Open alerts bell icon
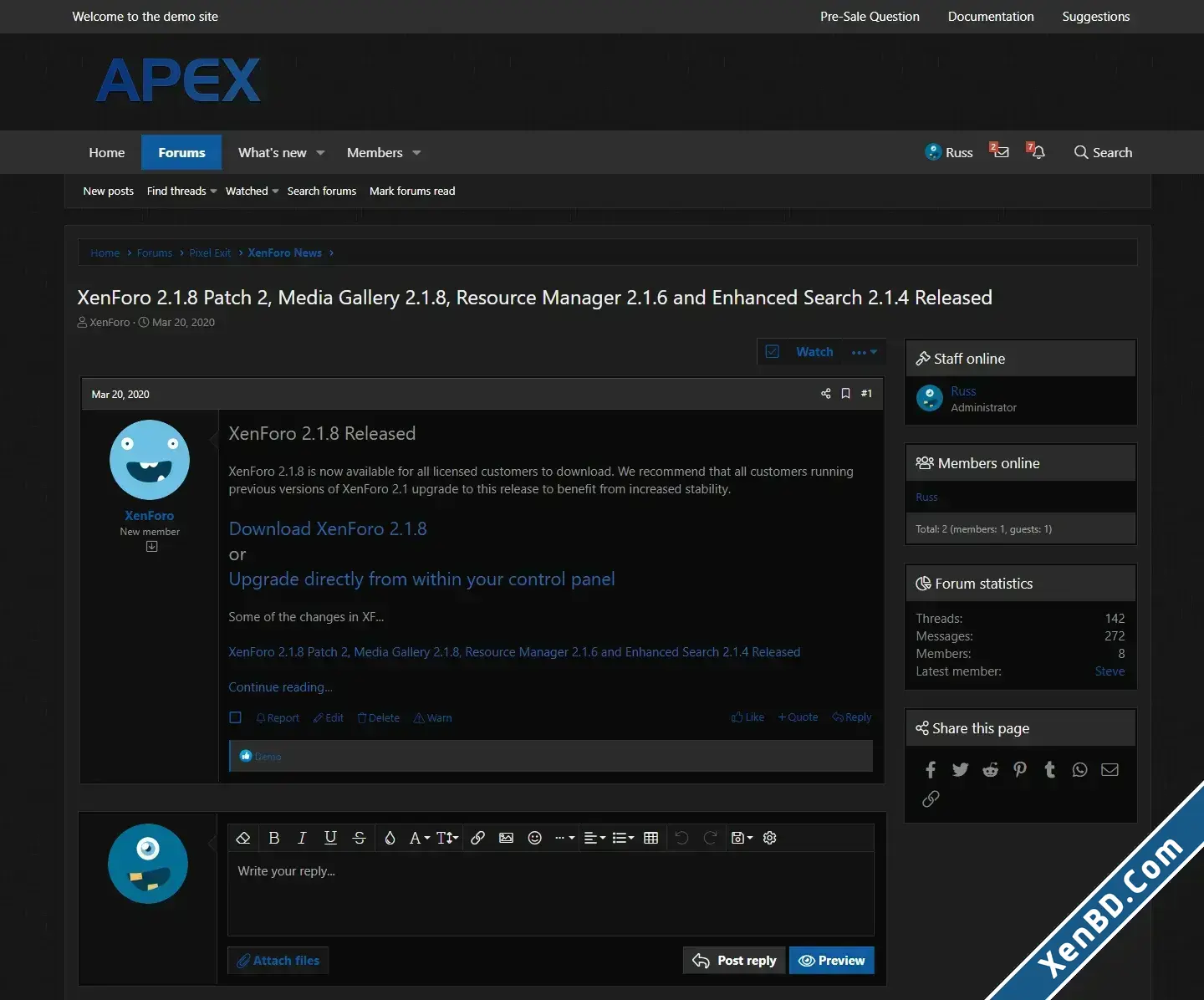This screenshot has height=1000, width=1204. point(1037,151)
